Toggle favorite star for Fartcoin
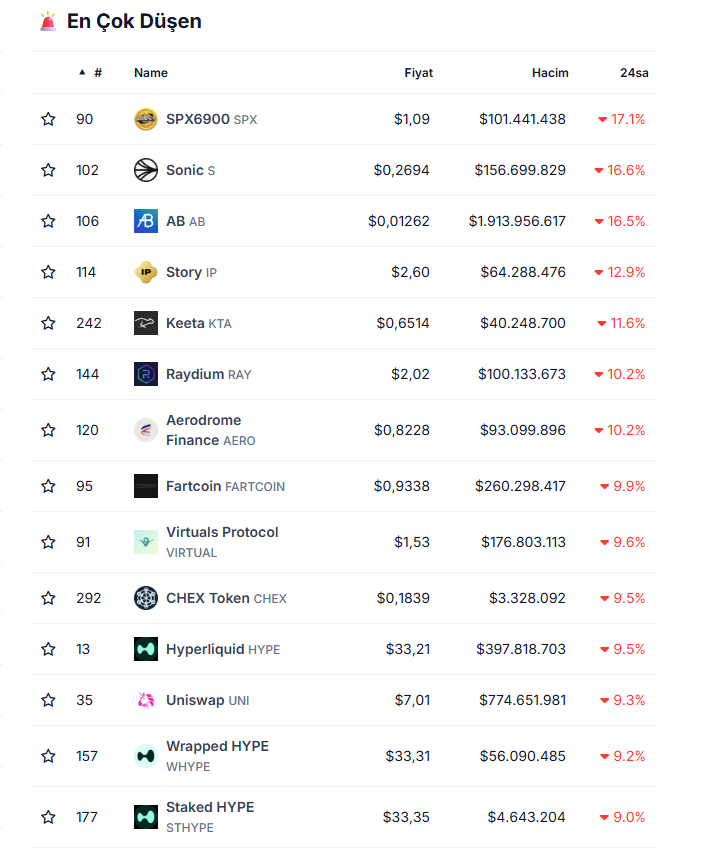Viewport: 707px width, 856px height. tap(48, 486)
